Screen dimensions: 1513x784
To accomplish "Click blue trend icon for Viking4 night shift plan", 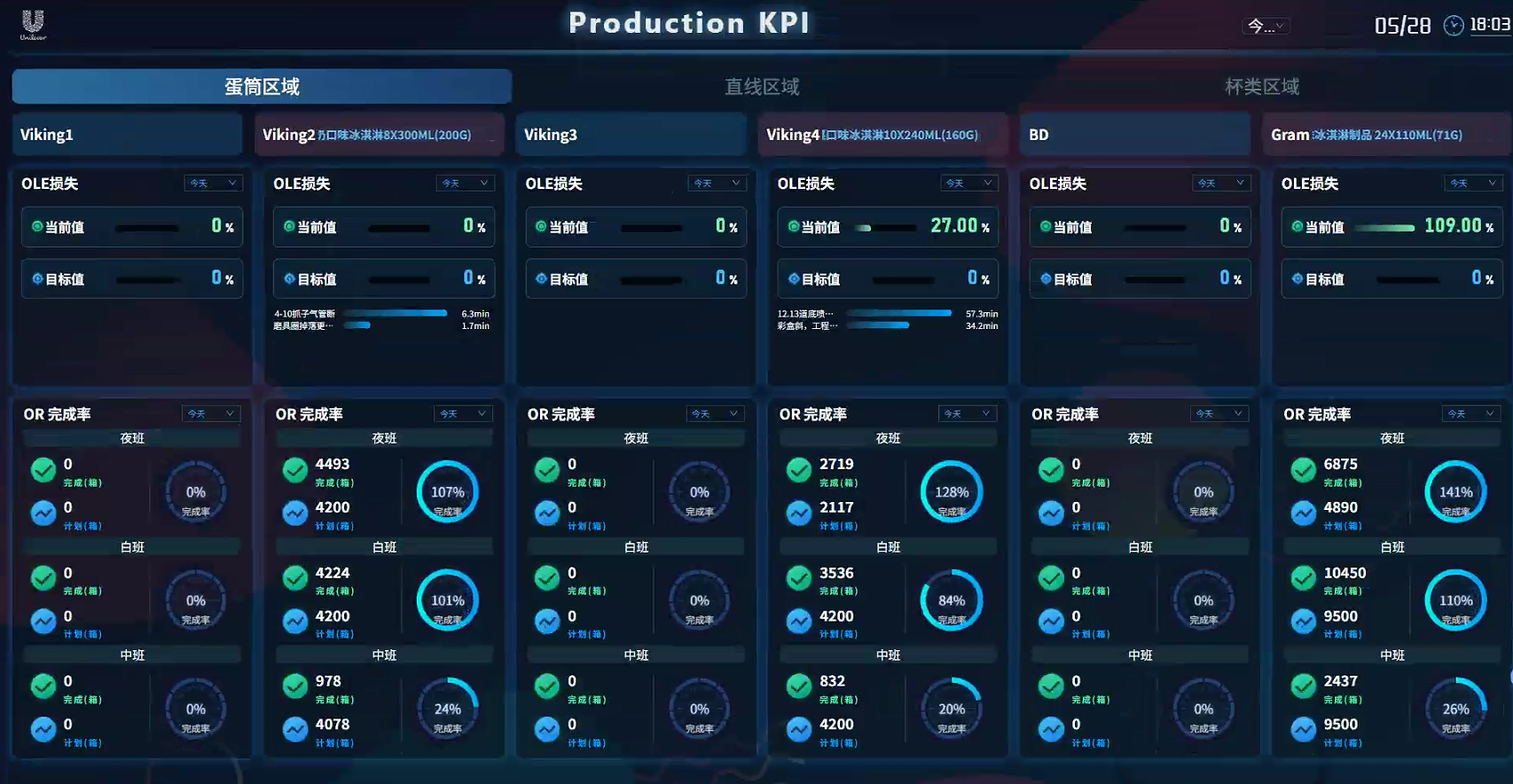I will [799, 513].
